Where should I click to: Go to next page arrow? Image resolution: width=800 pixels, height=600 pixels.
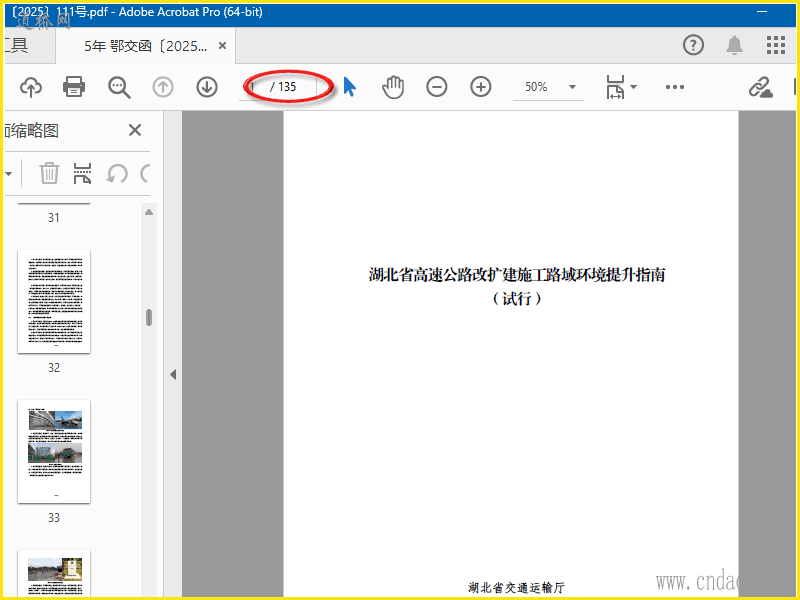tap(207, 87)
